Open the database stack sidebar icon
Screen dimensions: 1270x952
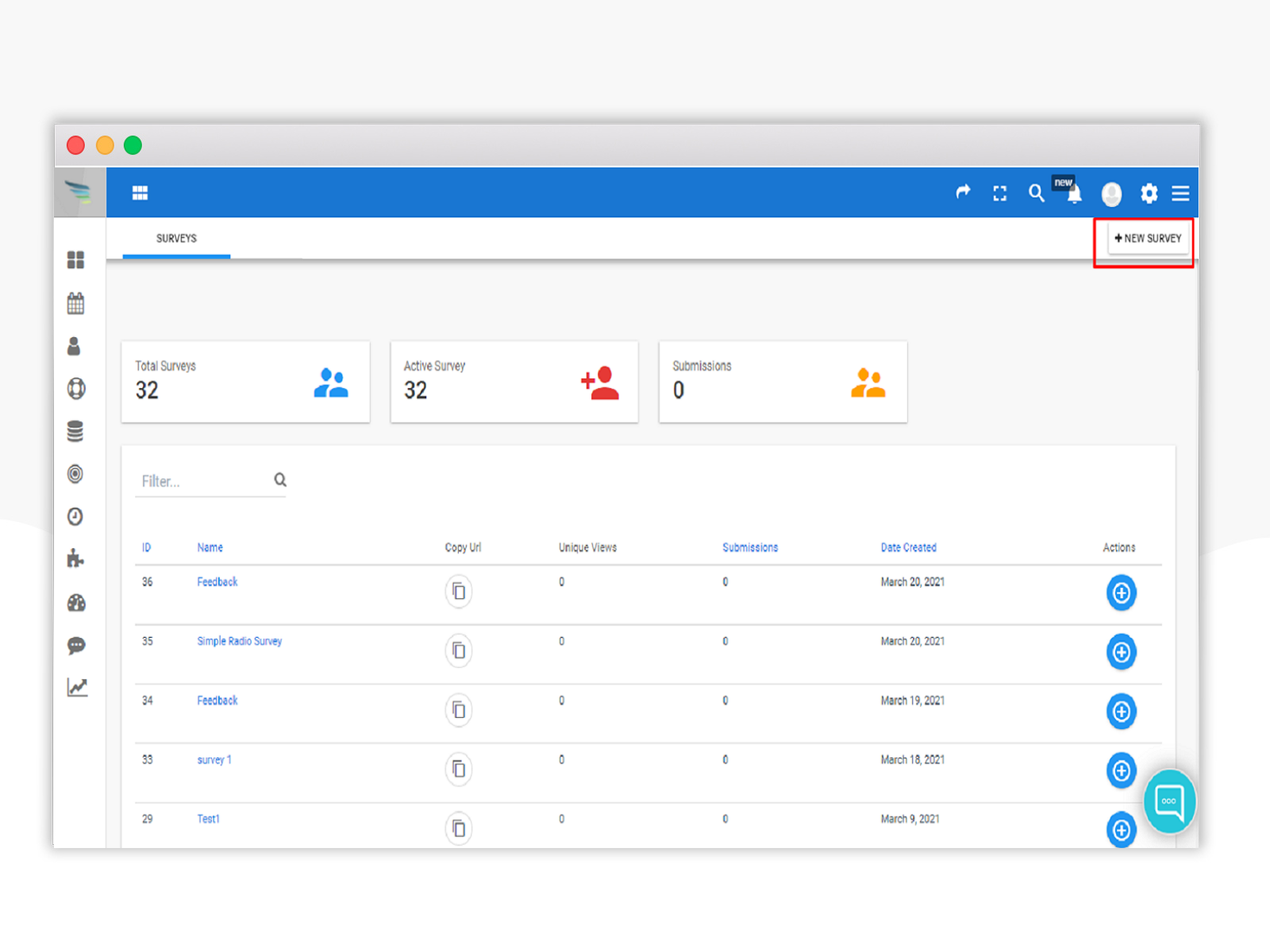[75, 432]
